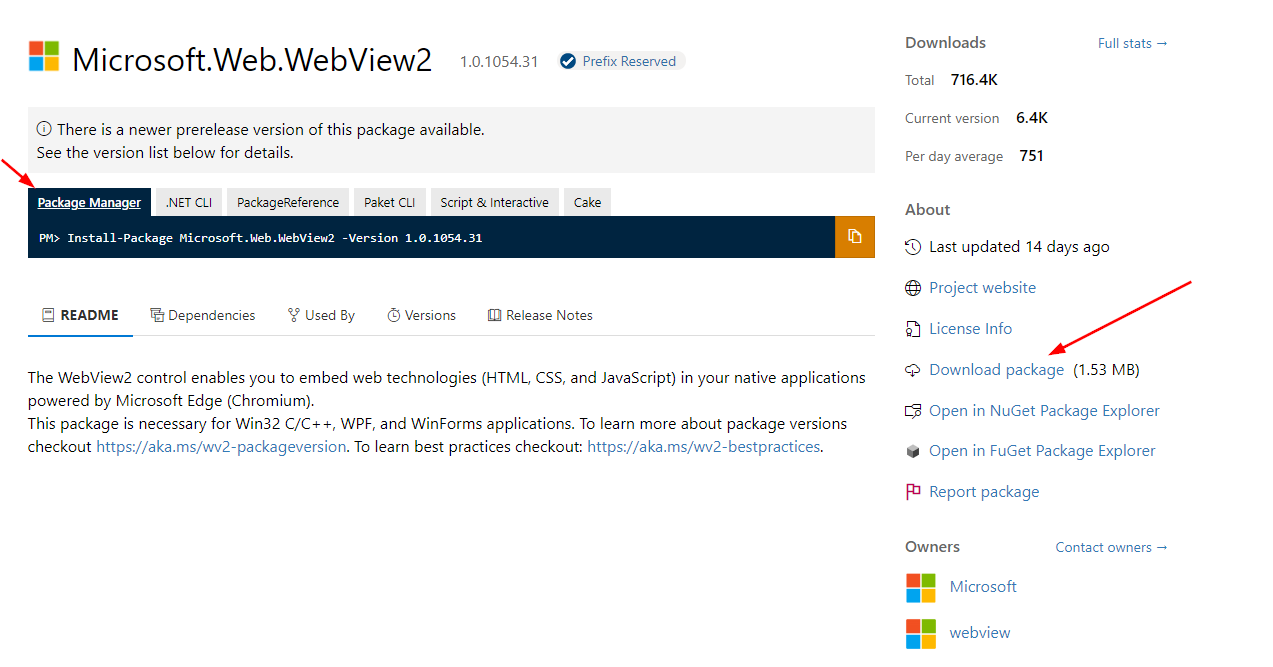Switch to the Versions tab
The image size is (1273, 667).
(422, 315)
